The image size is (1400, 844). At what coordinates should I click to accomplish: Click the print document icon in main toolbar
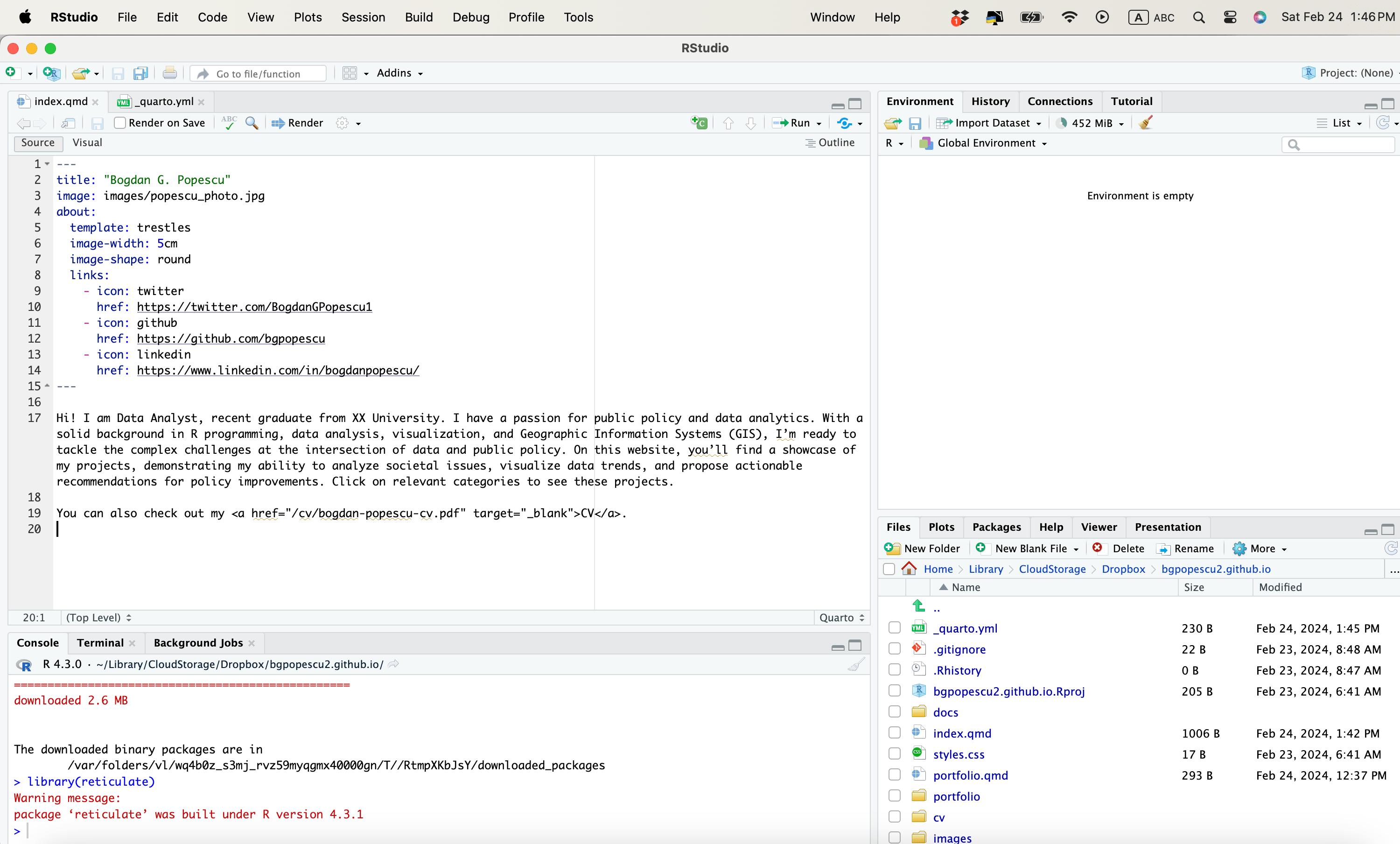click(169, 73)
